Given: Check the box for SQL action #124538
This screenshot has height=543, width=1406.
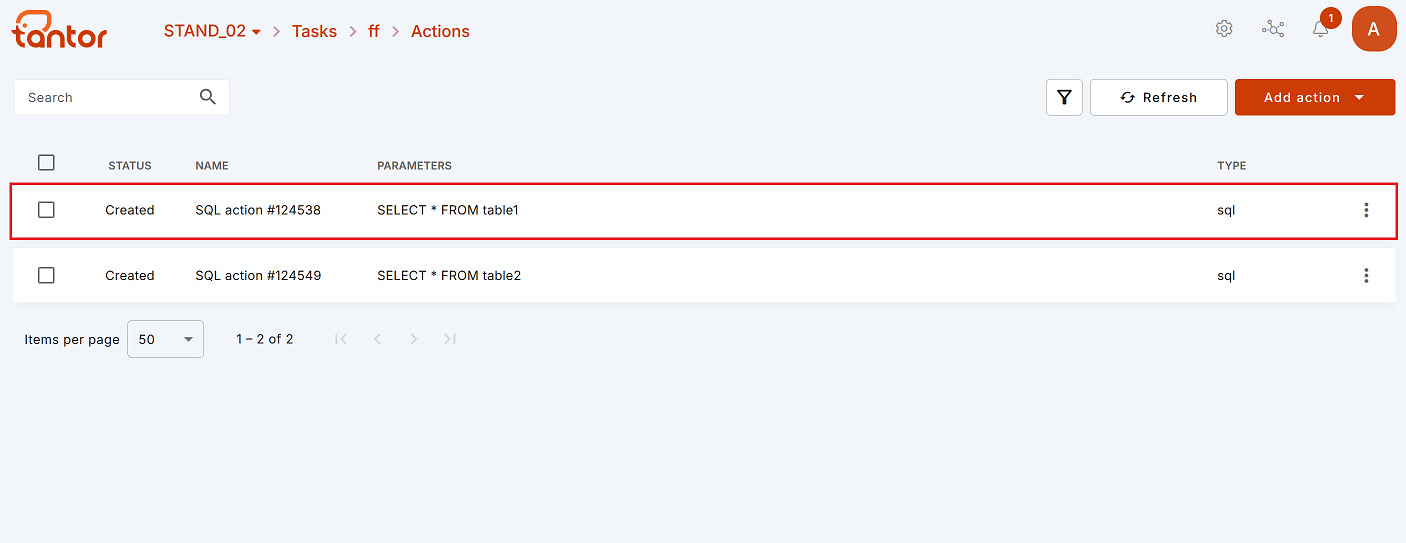Looking at the screenshot, I should [x=46, y=210].
